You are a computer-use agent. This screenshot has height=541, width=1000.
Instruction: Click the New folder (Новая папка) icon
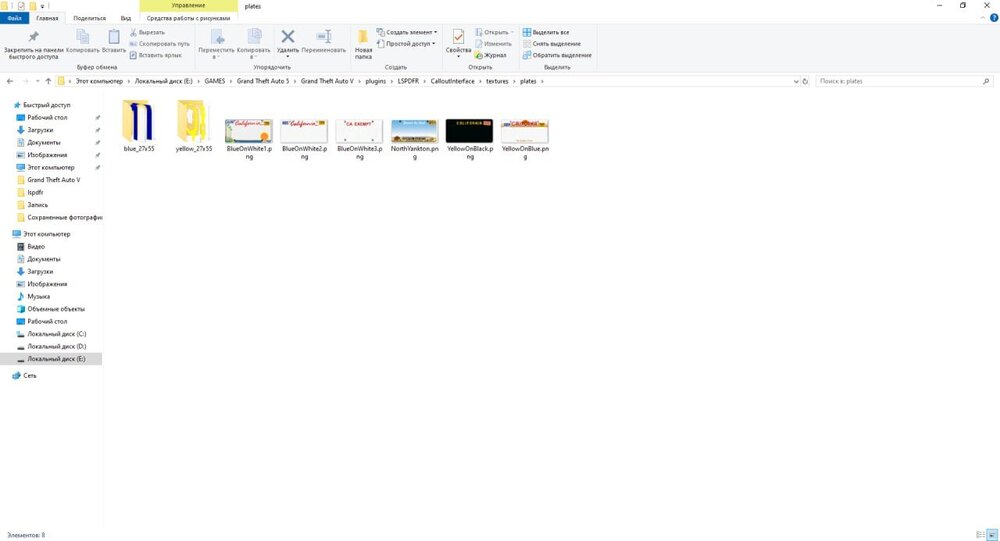click(363, 37)
